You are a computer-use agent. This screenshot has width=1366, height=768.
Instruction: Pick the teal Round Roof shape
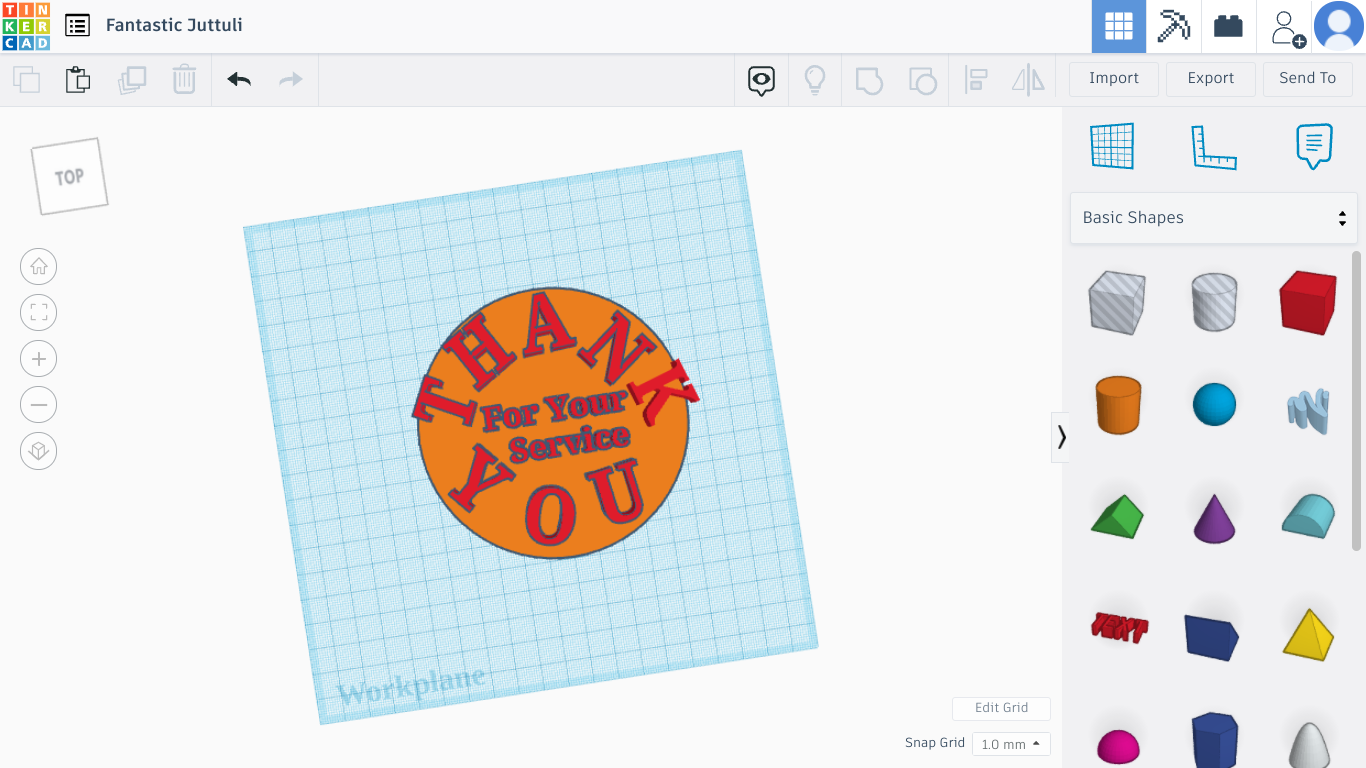pyautogui.click(x=1308, y=515)
